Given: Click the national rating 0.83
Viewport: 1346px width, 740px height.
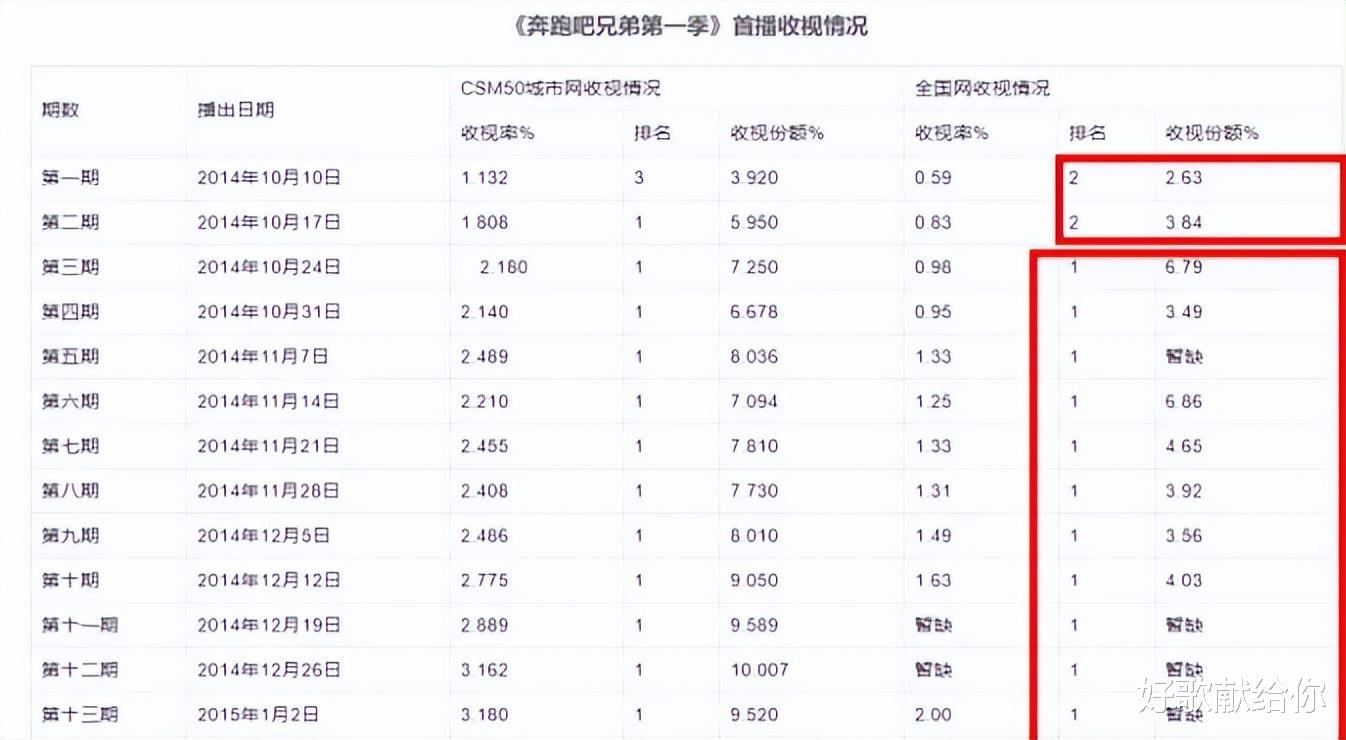Looking at the screenshot, I should coord(934,222).
